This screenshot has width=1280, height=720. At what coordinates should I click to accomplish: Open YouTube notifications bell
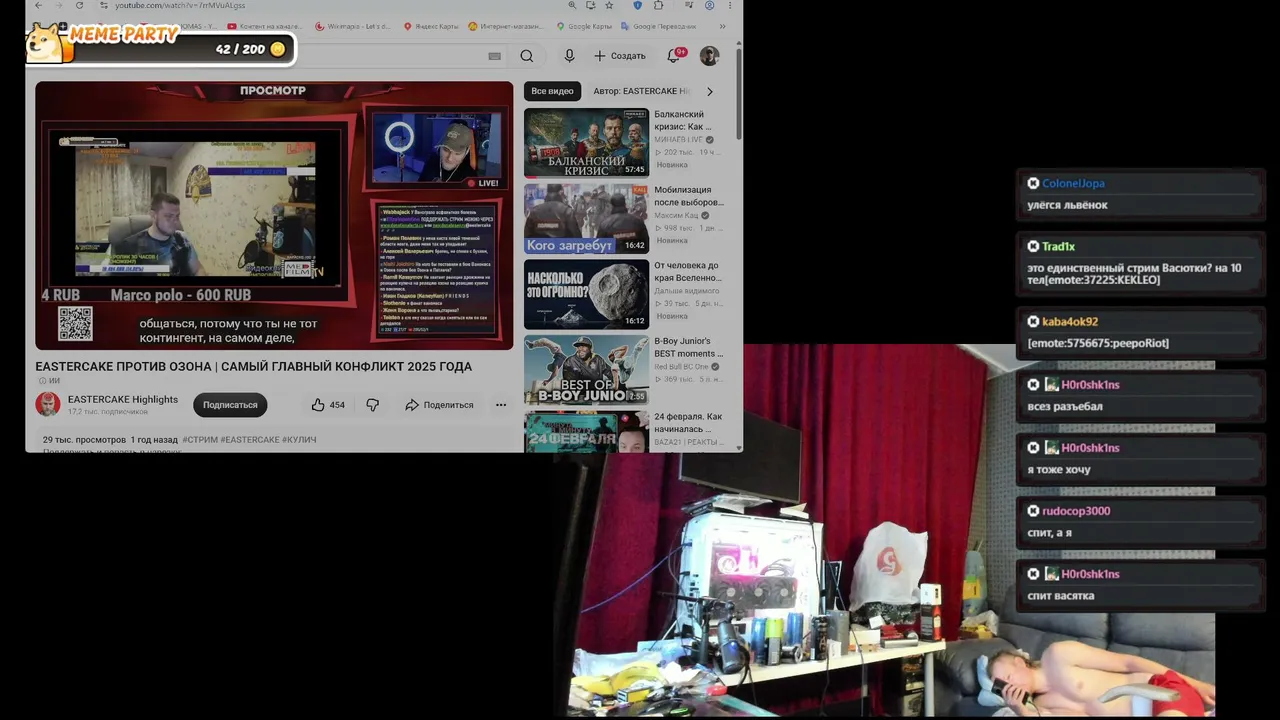[674, 56]
